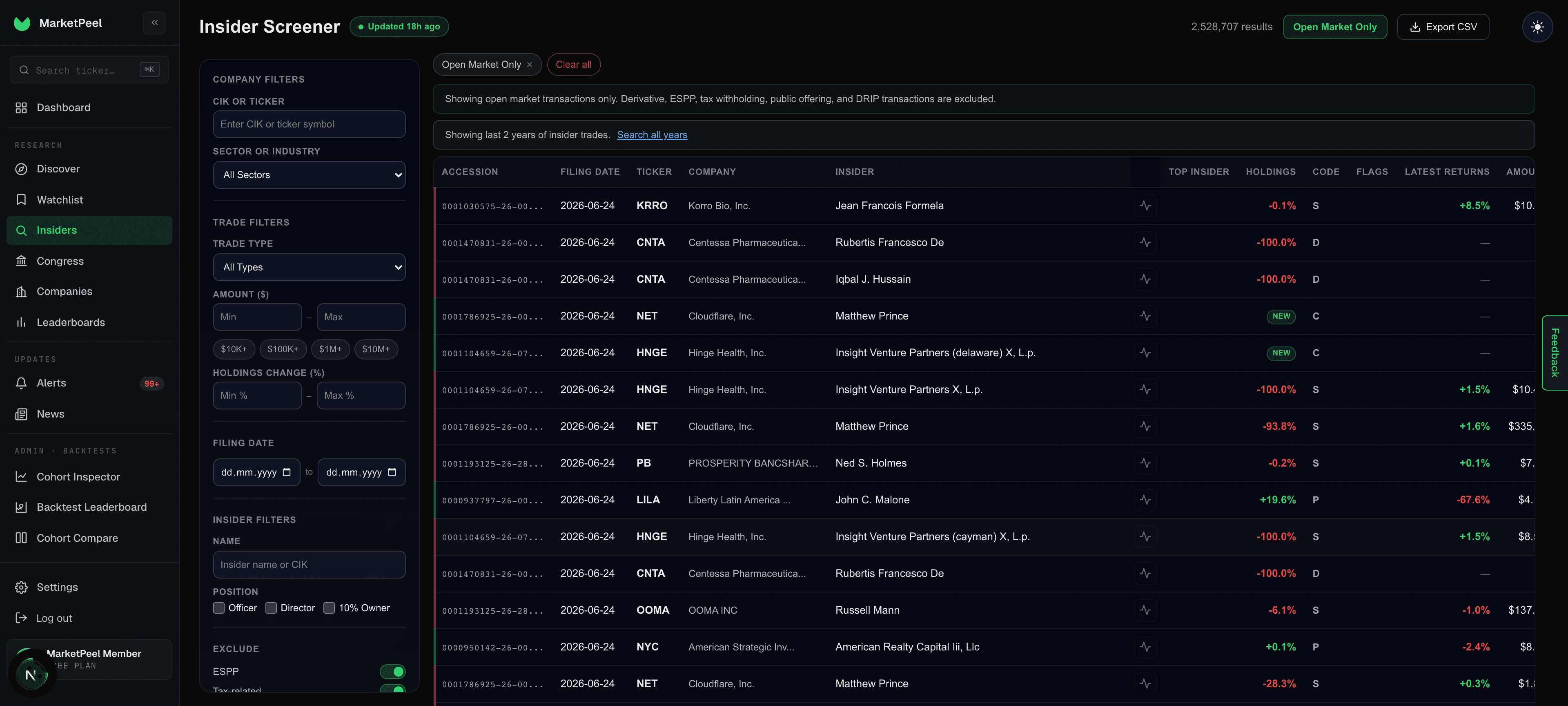The width and height of the screenshot is (1568, 706).
Task: Click the LILA ticker
Action: click(x=648, y=500)
